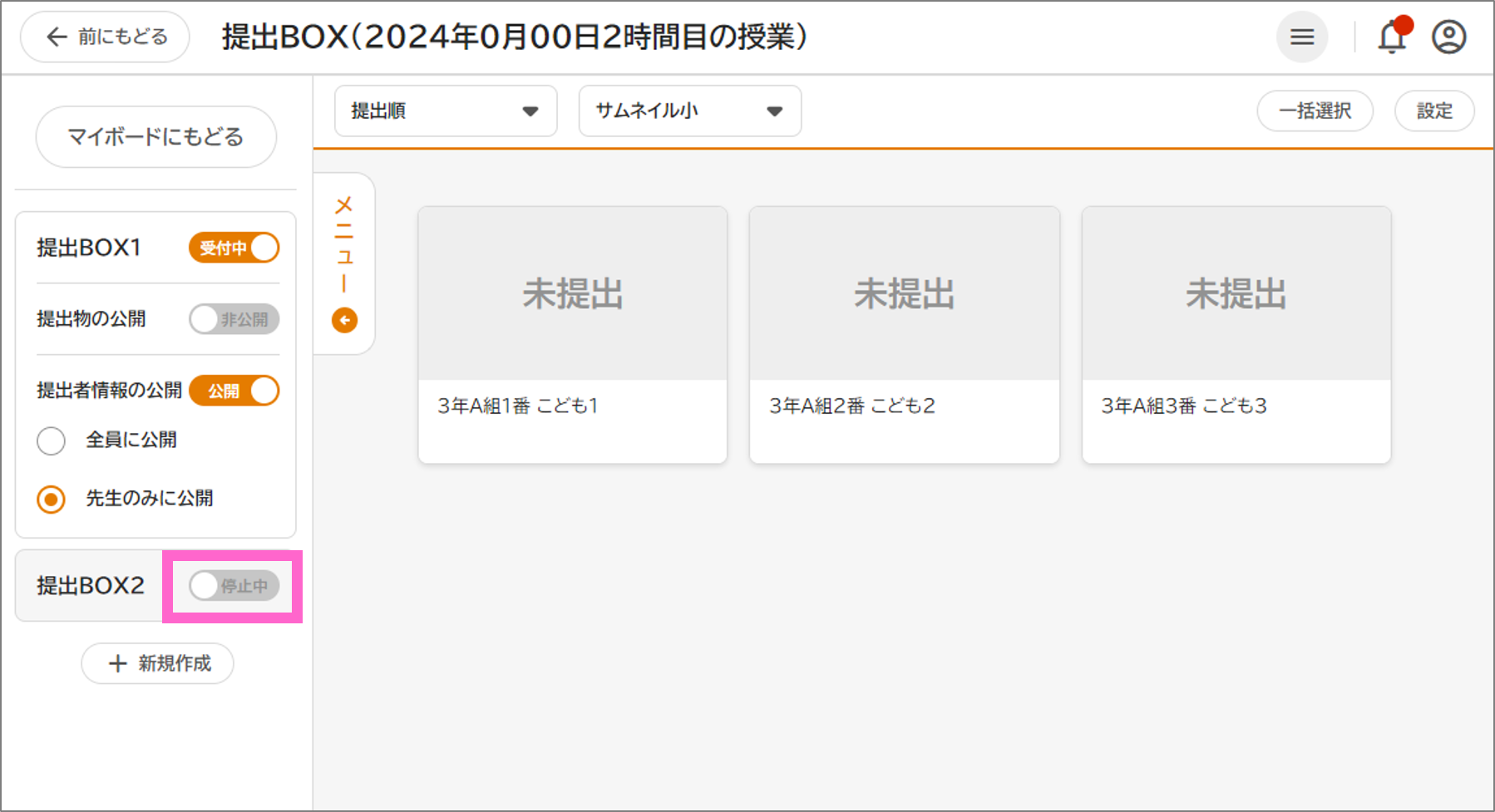Image resolution: width=1495 pixels, height=812 pixels.
Task: Create a new box with 新規作成
Action: [x=157, y=663]
